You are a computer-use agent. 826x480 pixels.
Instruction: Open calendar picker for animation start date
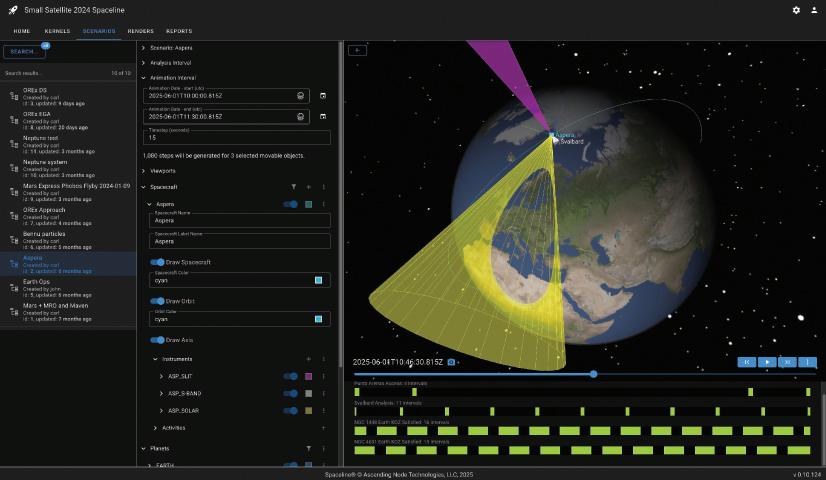pyautogui.click(x=323, y=96)
